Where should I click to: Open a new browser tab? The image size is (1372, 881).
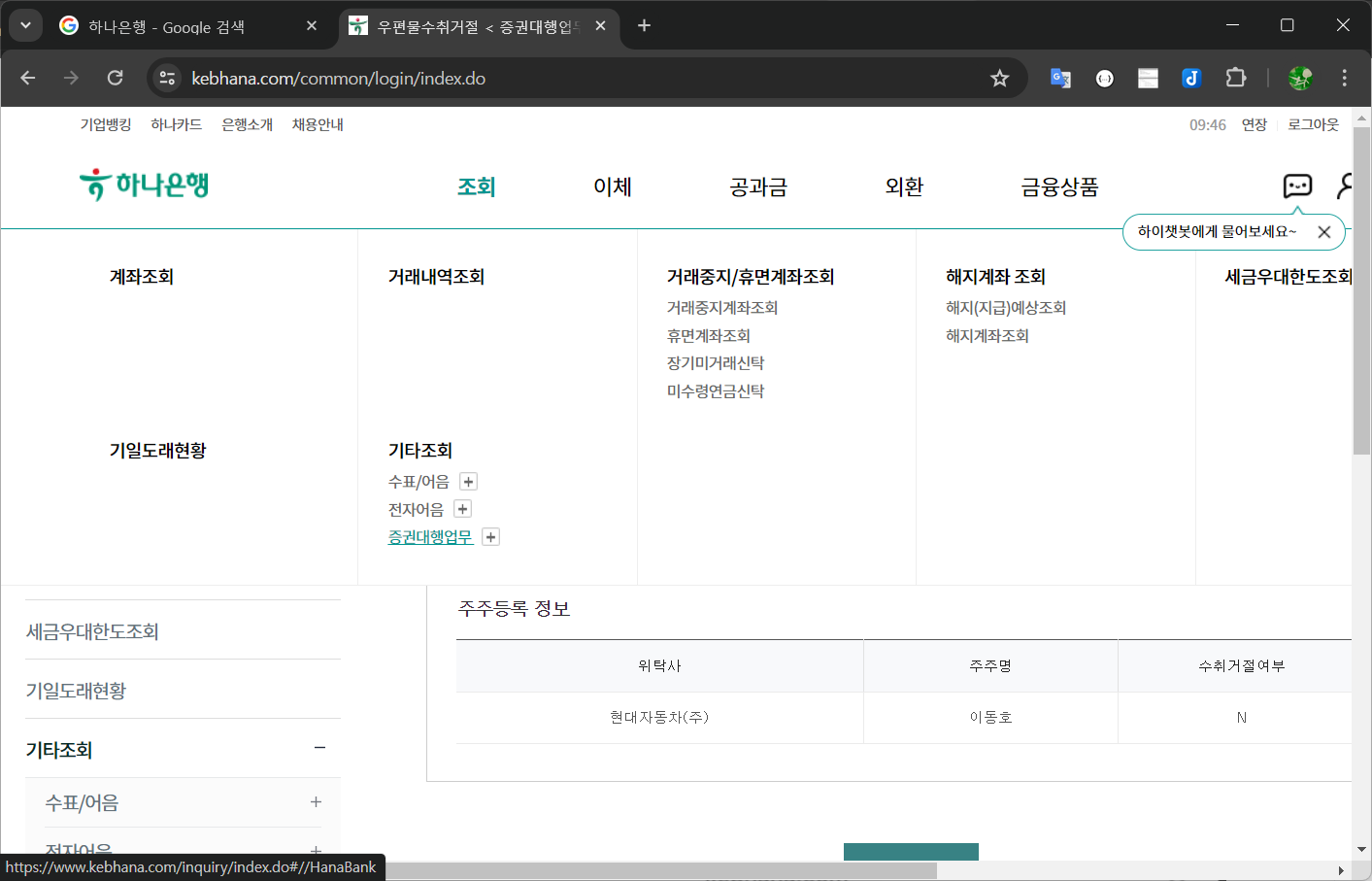pos(644,26)
